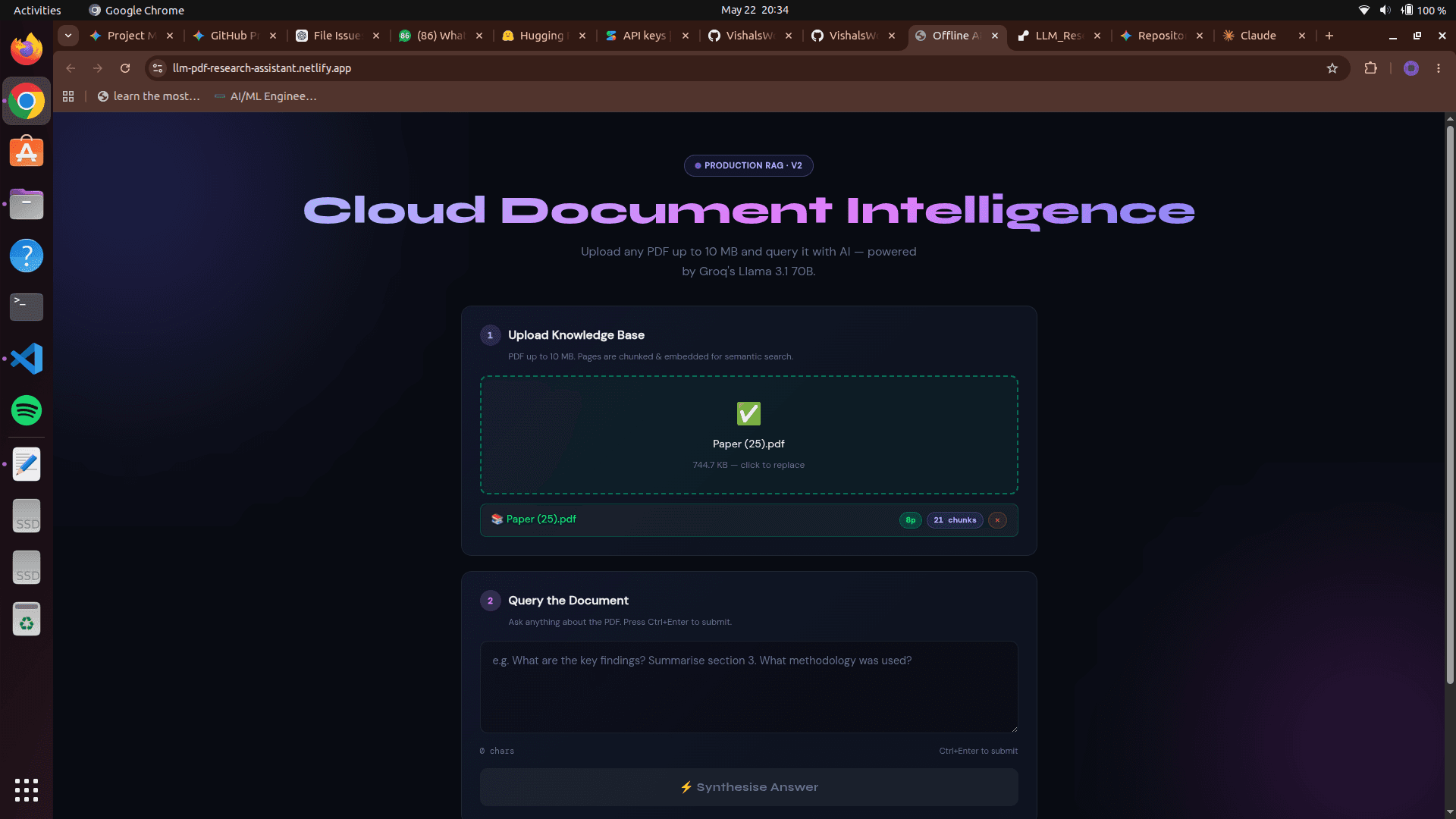
Task: Open the Help app in the dock
Action: click(27, 256)
